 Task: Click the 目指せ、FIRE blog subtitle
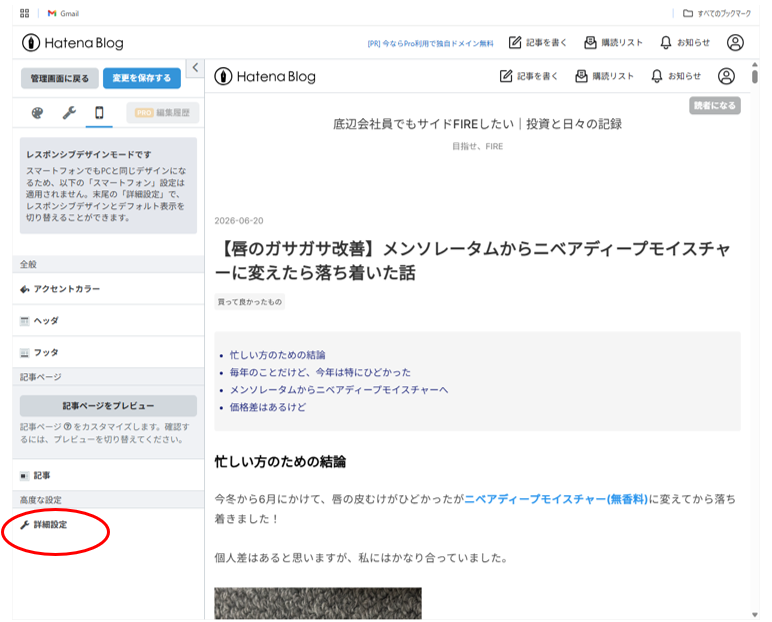[x=478, y=146]
